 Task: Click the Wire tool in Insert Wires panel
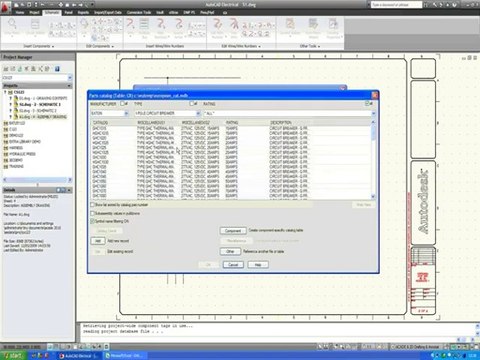click(130, 27)
